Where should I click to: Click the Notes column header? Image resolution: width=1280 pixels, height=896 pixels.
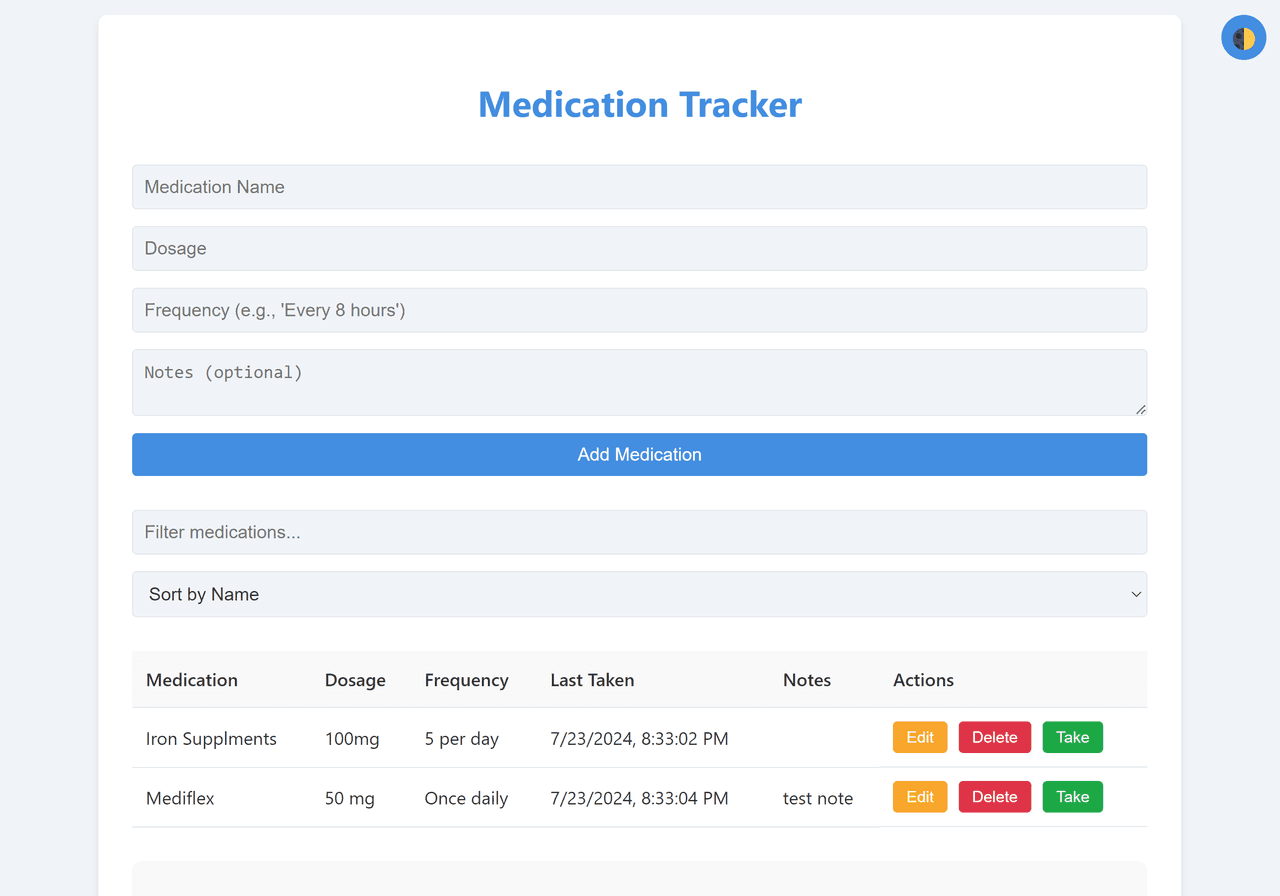(x=807, y=680)
